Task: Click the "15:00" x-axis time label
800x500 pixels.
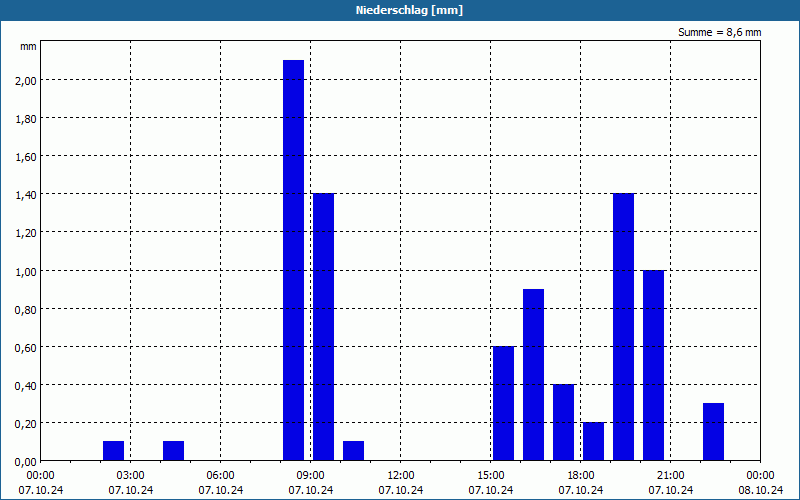Action: coord(491,476)
